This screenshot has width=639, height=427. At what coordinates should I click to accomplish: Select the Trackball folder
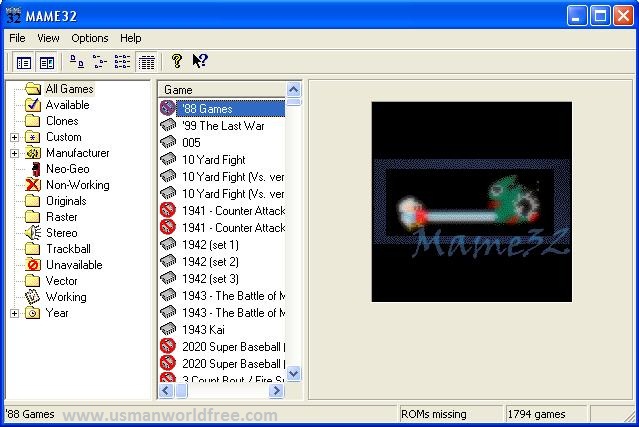click(68, 249)
